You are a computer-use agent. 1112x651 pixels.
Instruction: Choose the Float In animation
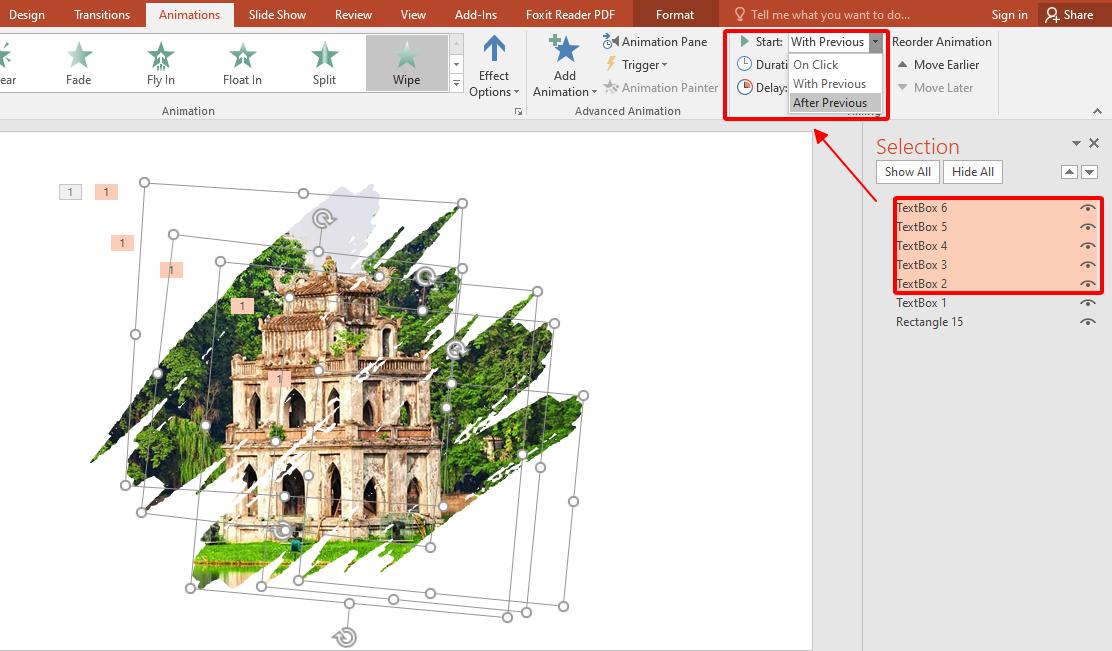pos(241,62)
